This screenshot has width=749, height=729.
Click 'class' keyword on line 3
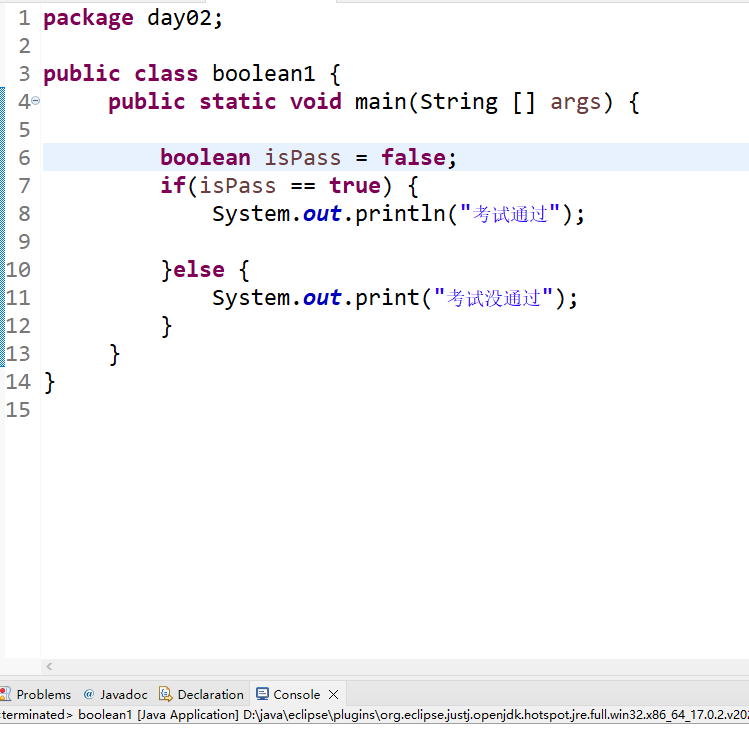[166, 74]
